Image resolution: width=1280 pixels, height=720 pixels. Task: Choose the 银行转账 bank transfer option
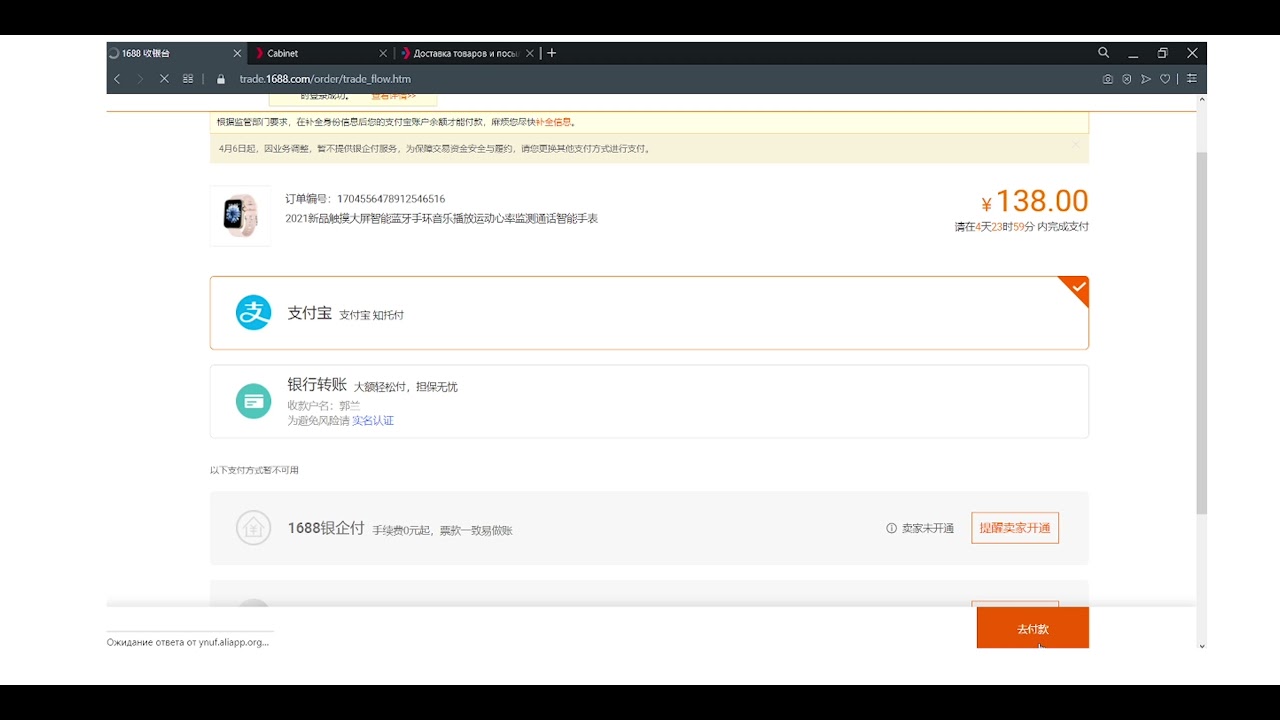[649, 402]
